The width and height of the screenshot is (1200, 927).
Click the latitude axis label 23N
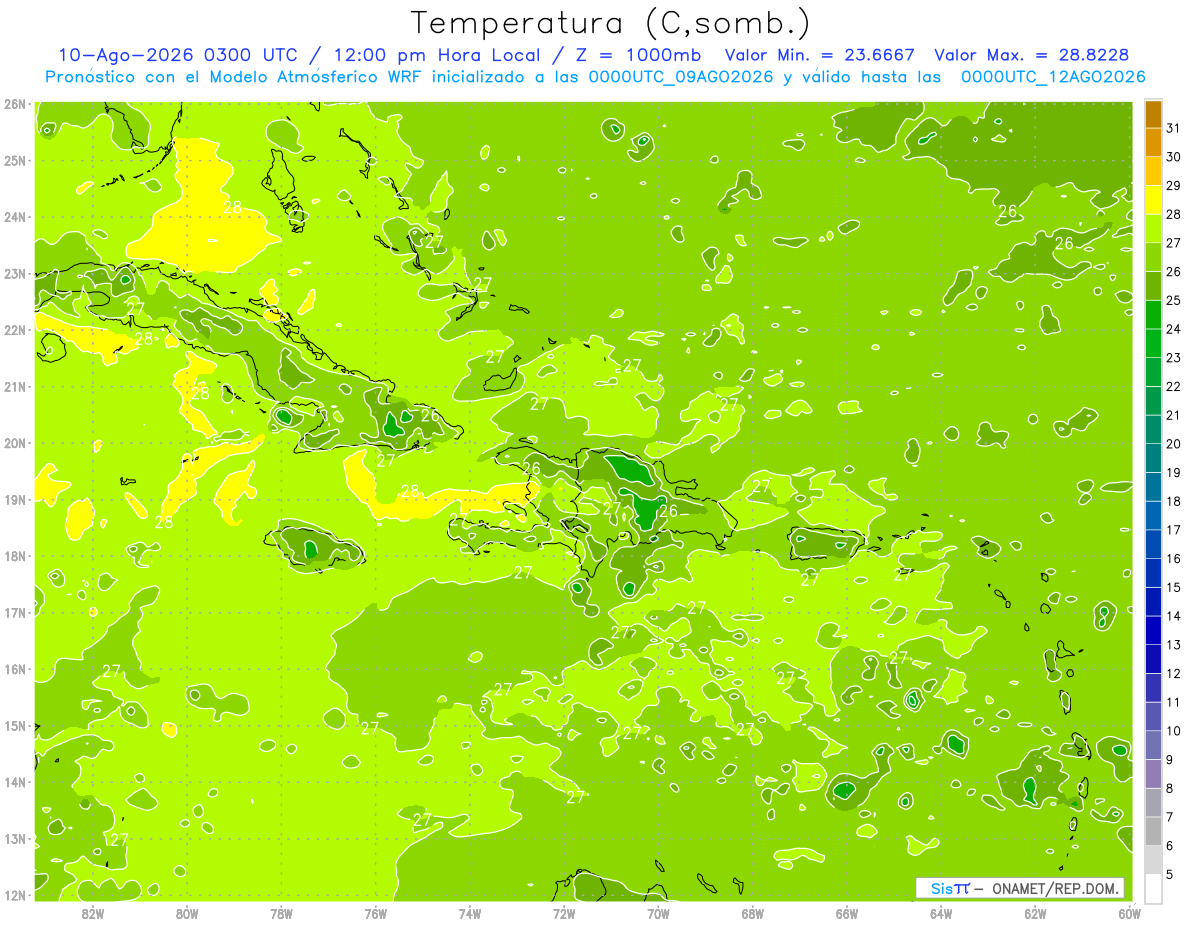tap(14, 274)
